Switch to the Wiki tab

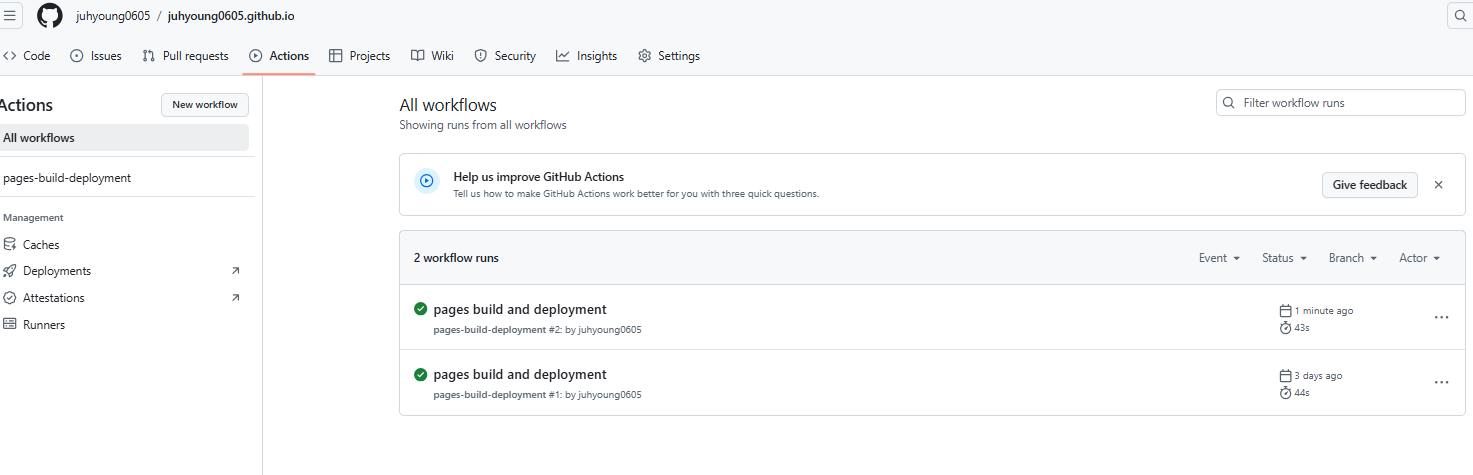(432, 56)
